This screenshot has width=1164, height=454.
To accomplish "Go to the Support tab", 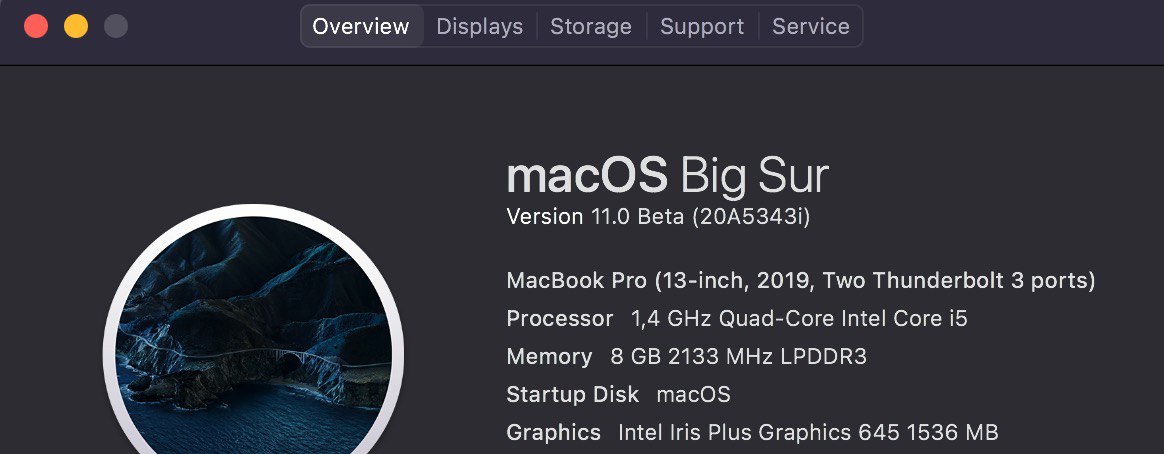I will pyautogui.click(x=702, y=26).
